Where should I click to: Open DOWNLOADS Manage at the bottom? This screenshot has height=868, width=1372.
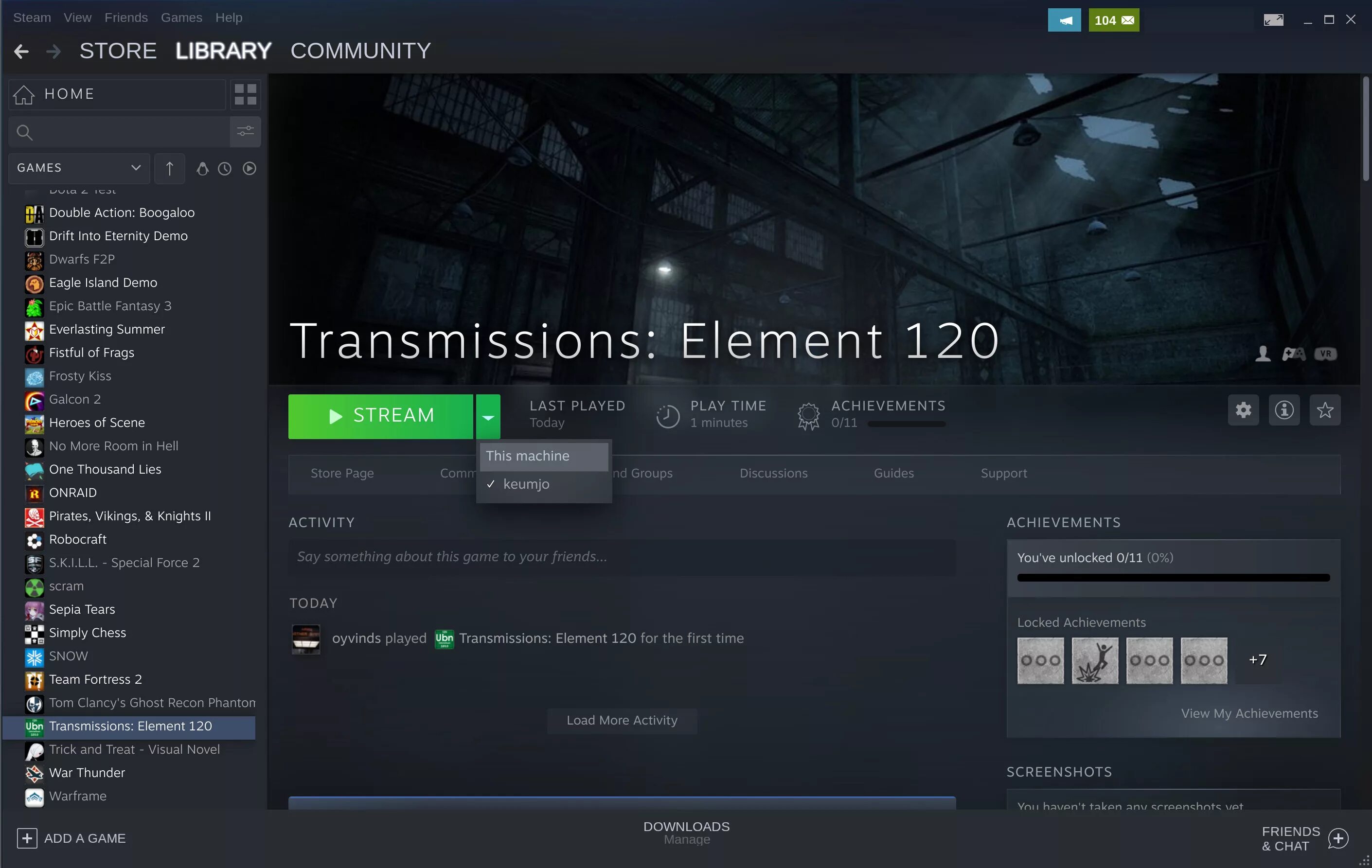[x=686, y=833]
